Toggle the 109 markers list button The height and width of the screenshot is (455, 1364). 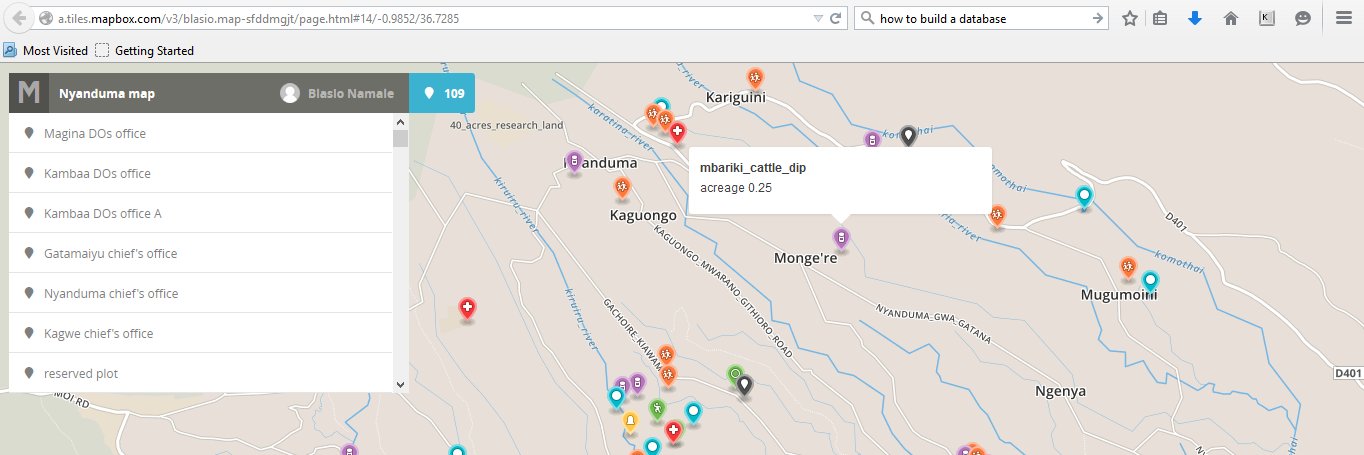(442, 93)
